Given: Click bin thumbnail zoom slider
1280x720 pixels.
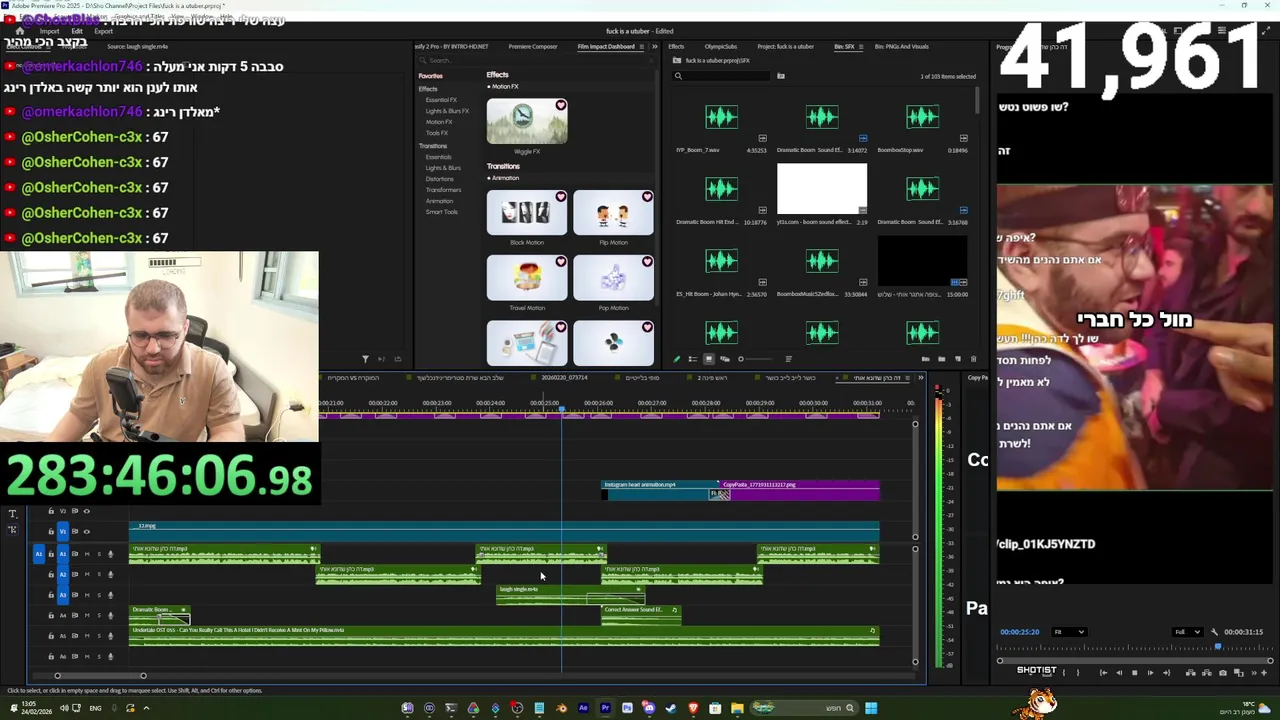Looking at the screenshot, I should pyautogui.click(x=756, y=358).
